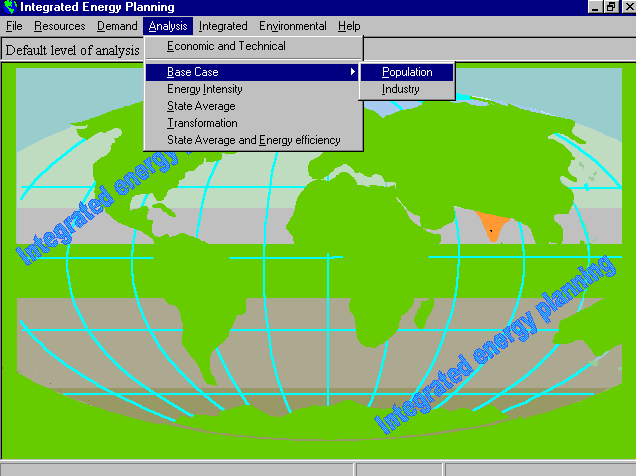The height and width of the screenshot is (476, 636).
Task: Open the Help menu
Action: tap(349, 26)
